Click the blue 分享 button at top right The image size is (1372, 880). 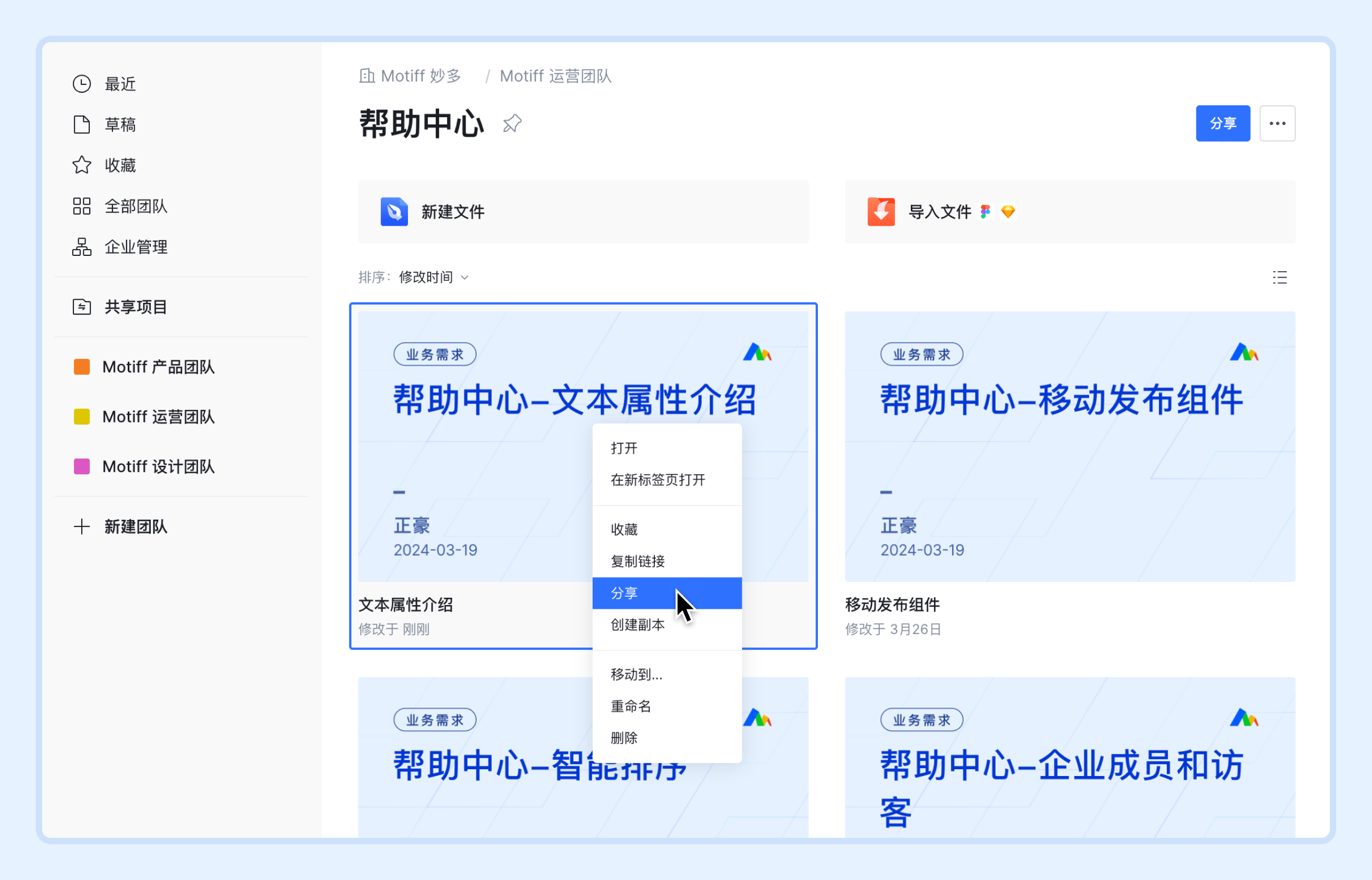(x=1223, y=123)
